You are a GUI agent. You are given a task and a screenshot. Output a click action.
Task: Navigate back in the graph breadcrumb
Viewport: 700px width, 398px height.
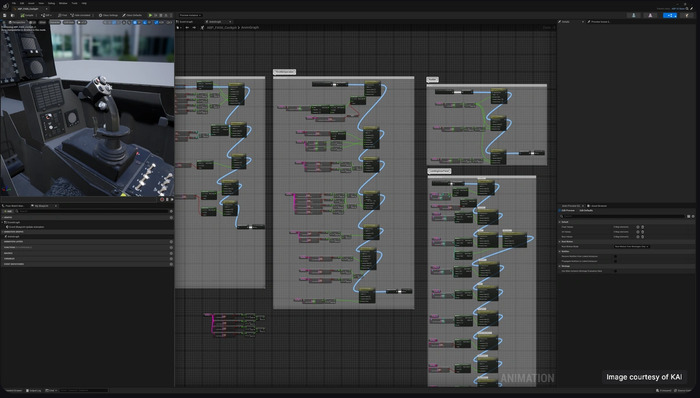[187, 28]
